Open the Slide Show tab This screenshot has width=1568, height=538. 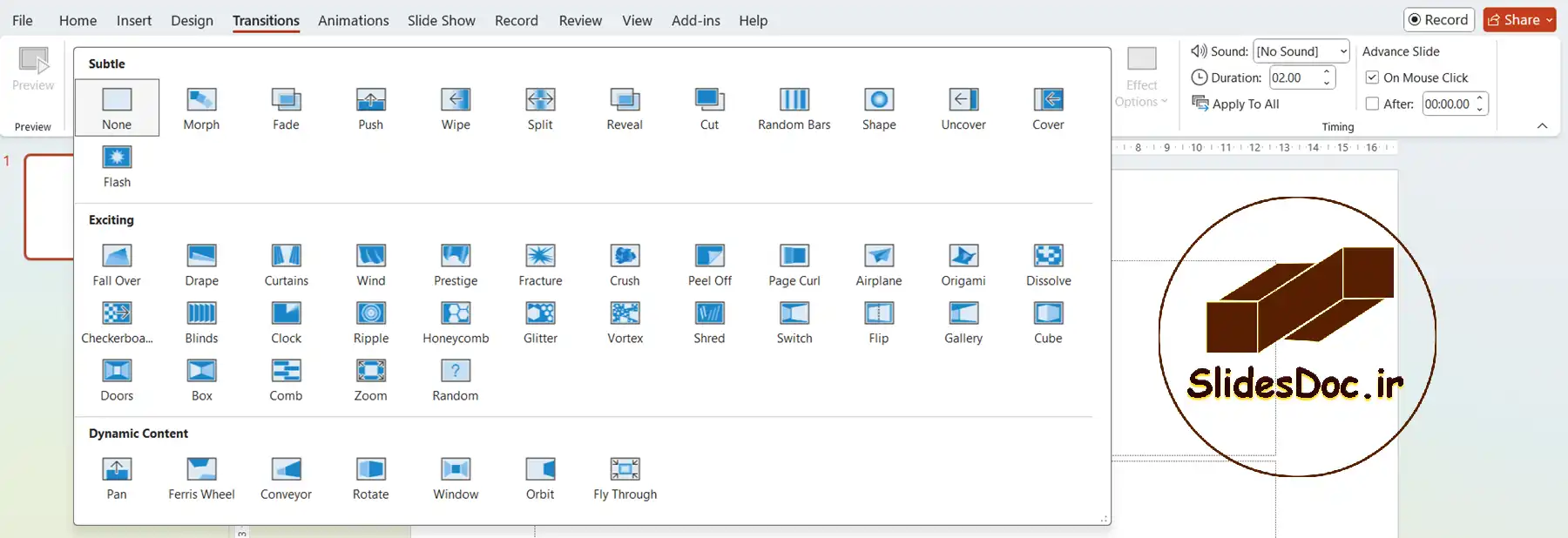(x=441, y=20)
